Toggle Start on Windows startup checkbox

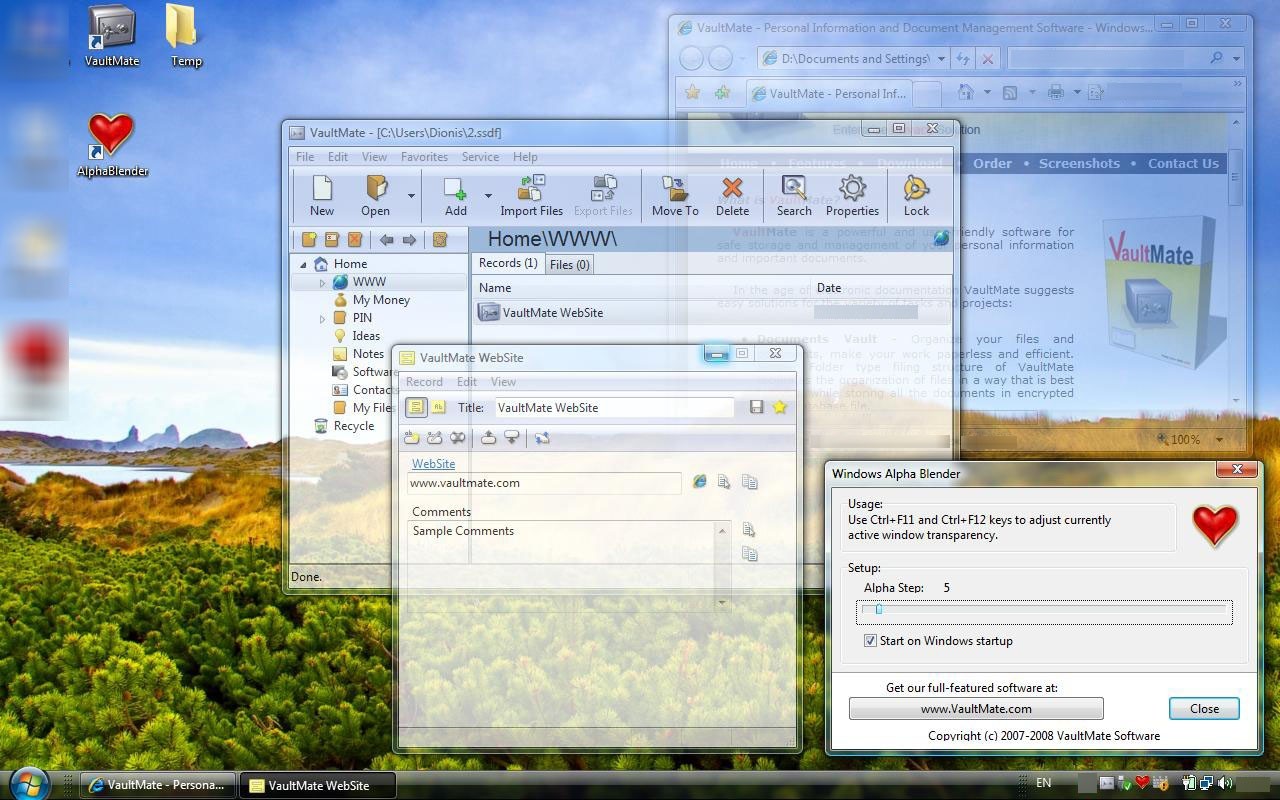click(870, 641)
